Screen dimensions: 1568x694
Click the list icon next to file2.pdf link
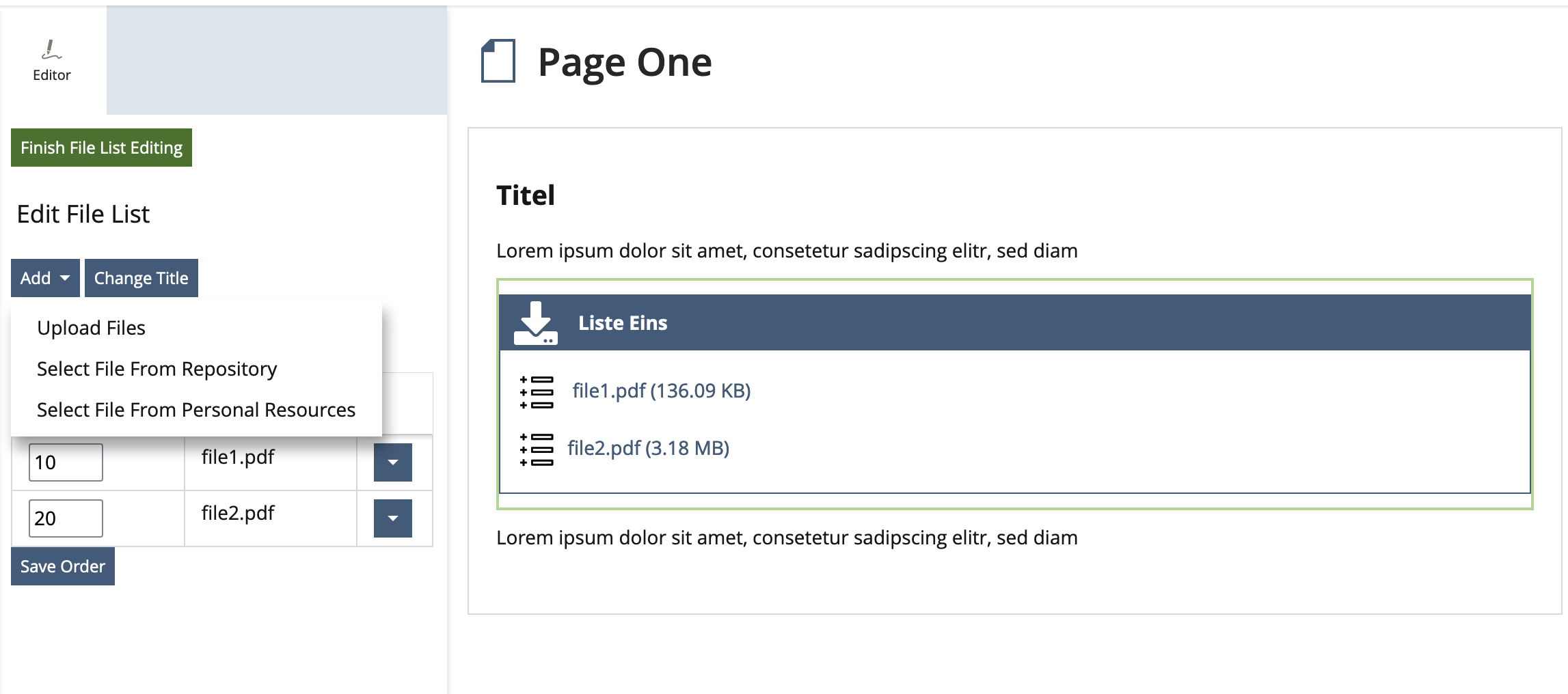(x=537, y=449)
